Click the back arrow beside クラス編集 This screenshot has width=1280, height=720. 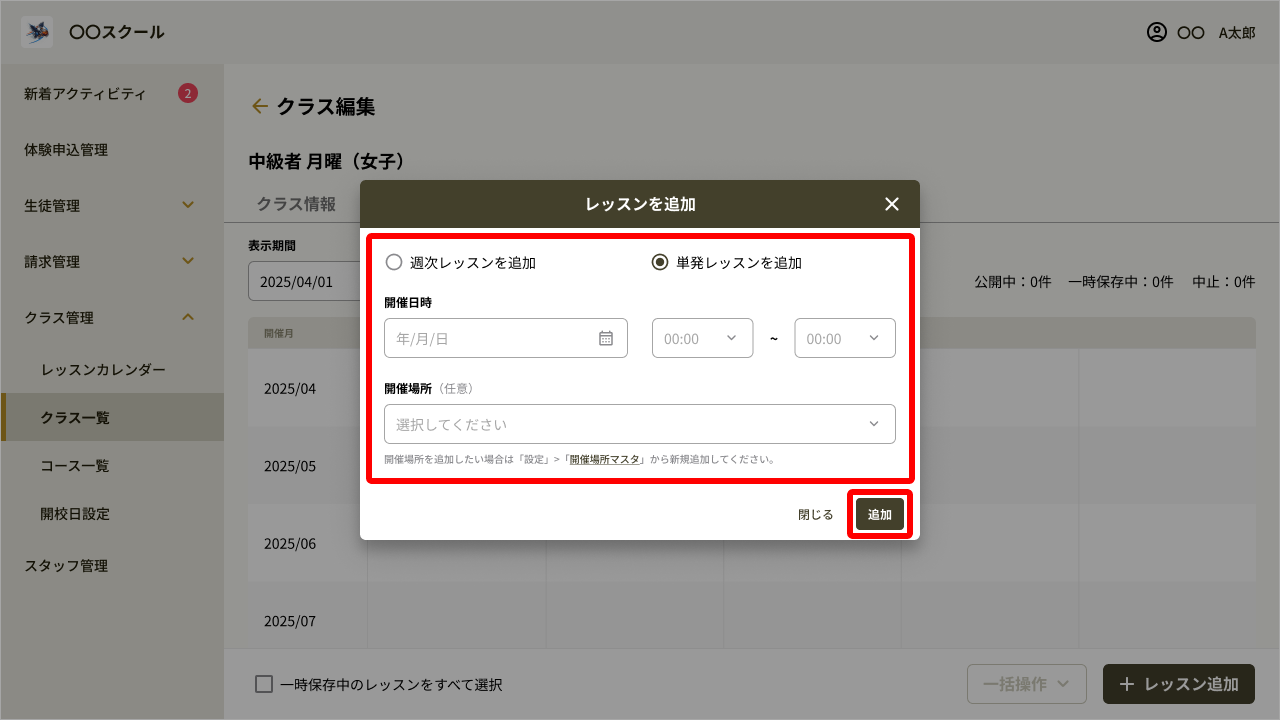coord(259,106)
